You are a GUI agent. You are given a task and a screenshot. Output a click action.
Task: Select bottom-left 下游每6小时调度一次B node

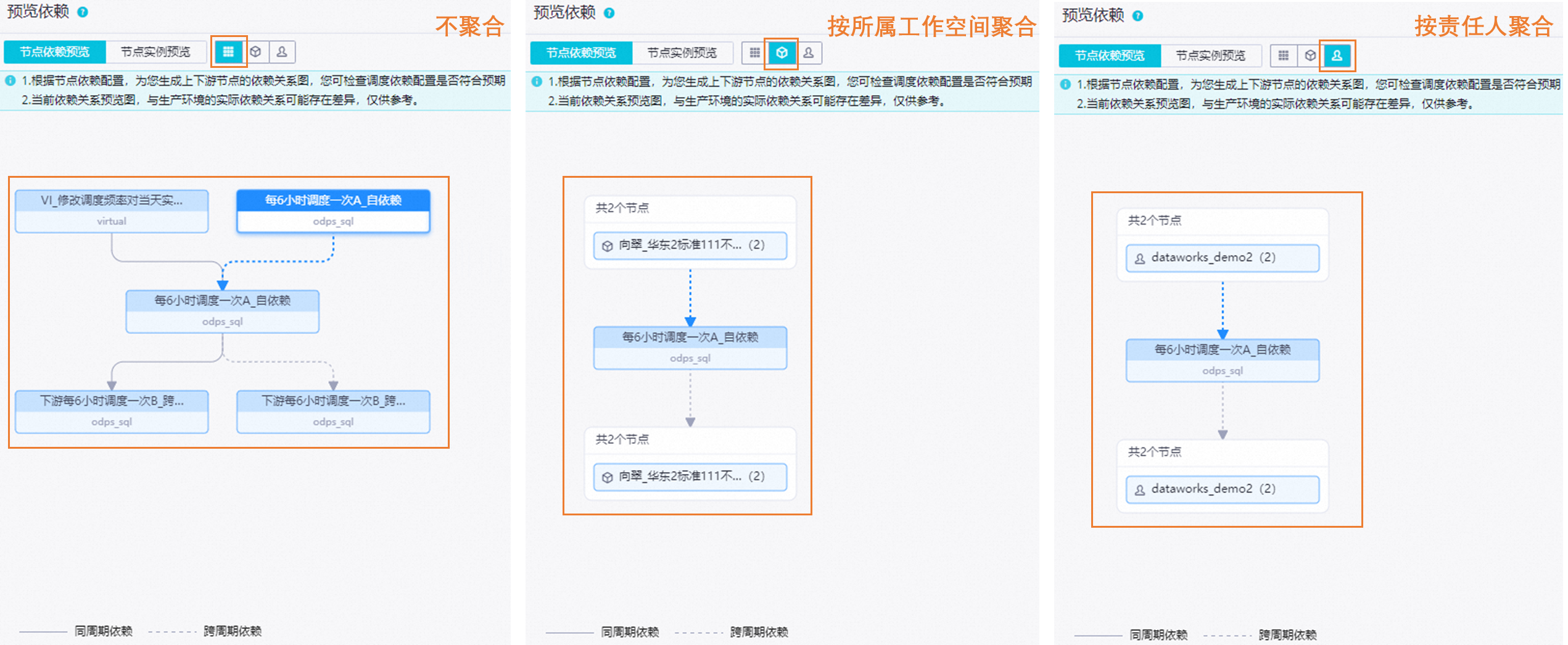tap(112, 412)
